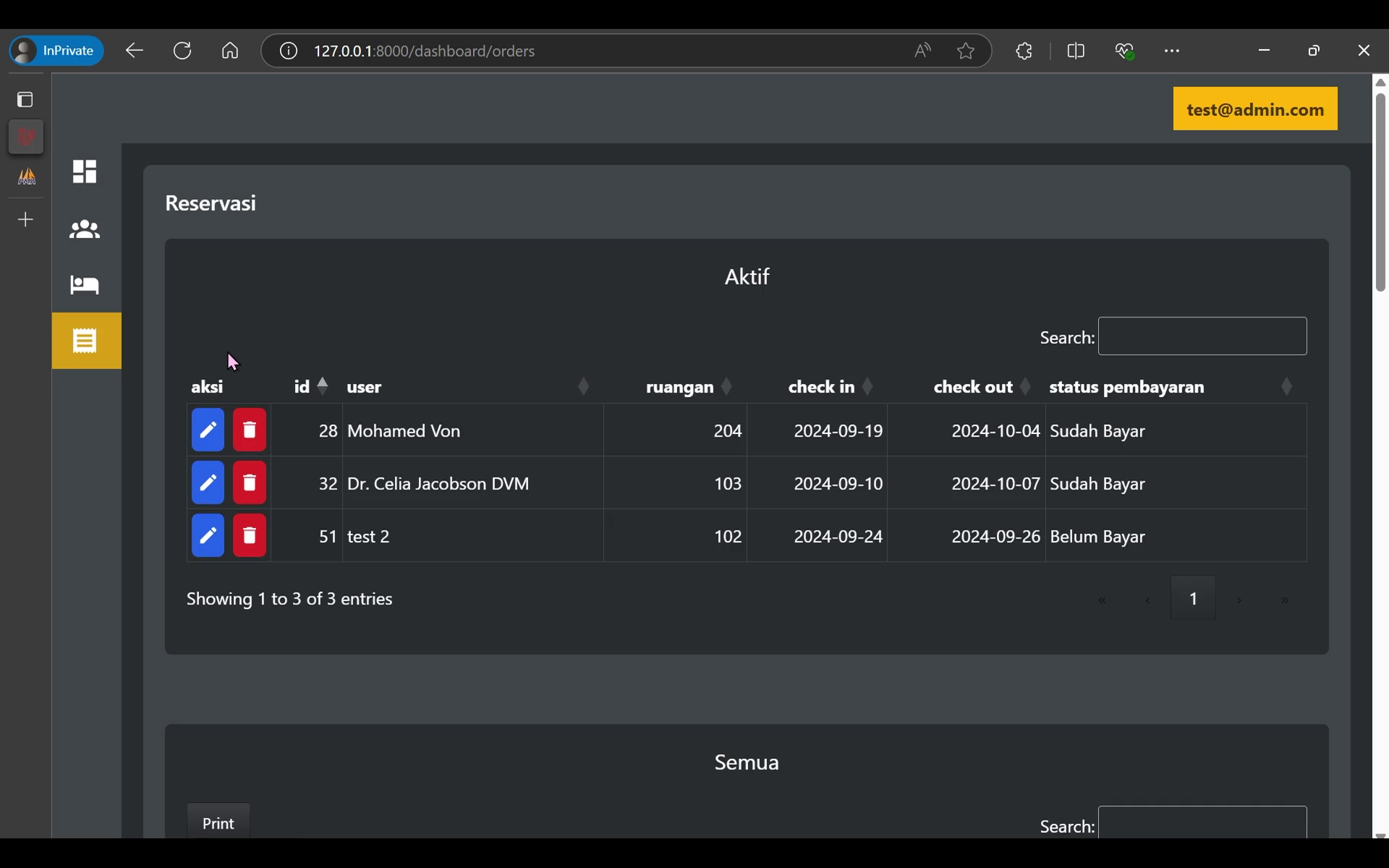Open split screen view
Screen dimensions: 1389x868
tap(1076, 51)
